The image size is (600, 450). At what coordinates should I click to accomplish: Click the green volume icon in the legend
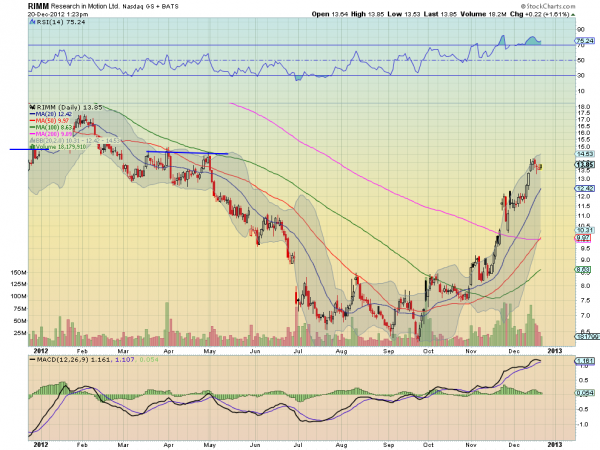[x=33, y=147]
